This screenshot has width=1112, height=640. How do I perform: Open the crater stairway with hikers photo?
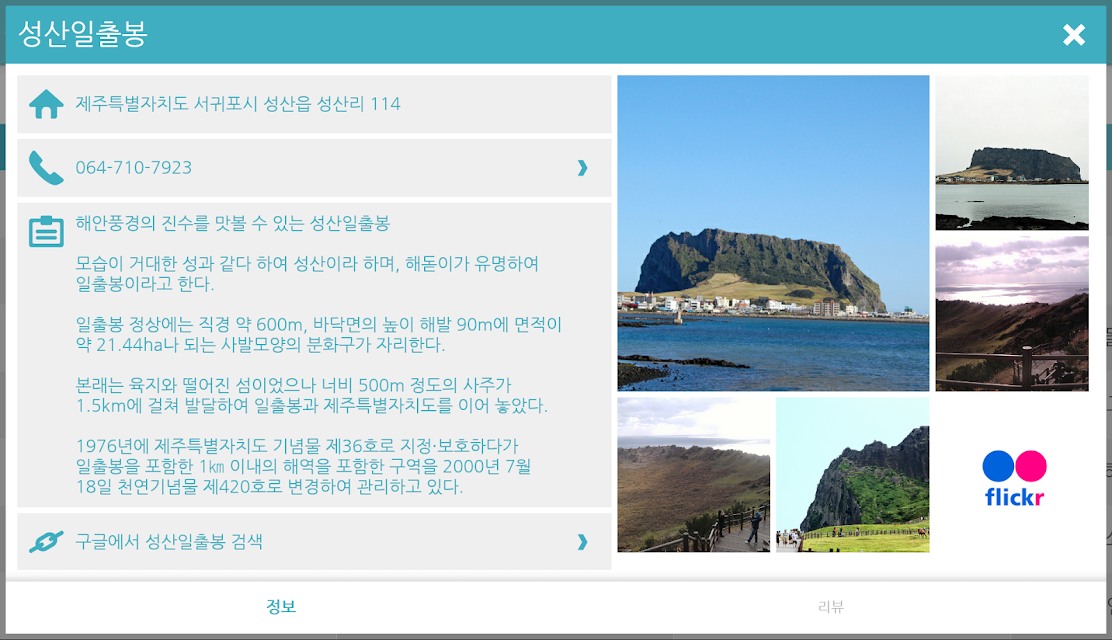tap(694, 475)
